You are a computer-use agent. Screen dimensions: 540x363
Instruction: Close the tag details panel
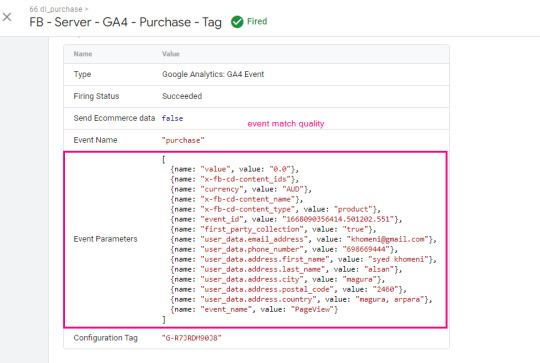[7, 17]
